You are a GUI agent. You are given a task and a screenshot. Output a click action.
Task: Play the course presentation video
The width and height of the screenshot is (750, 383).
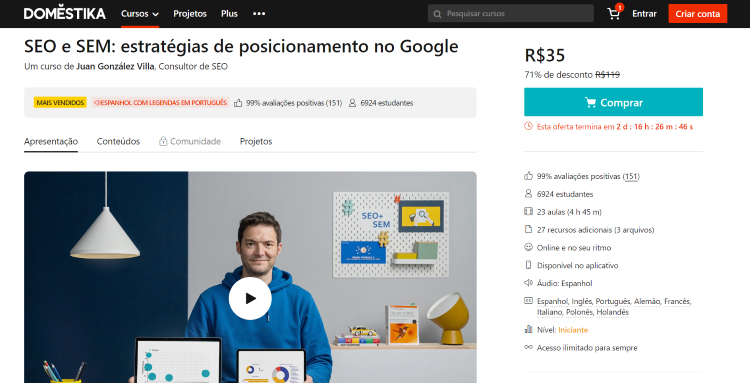pos(250,298)
